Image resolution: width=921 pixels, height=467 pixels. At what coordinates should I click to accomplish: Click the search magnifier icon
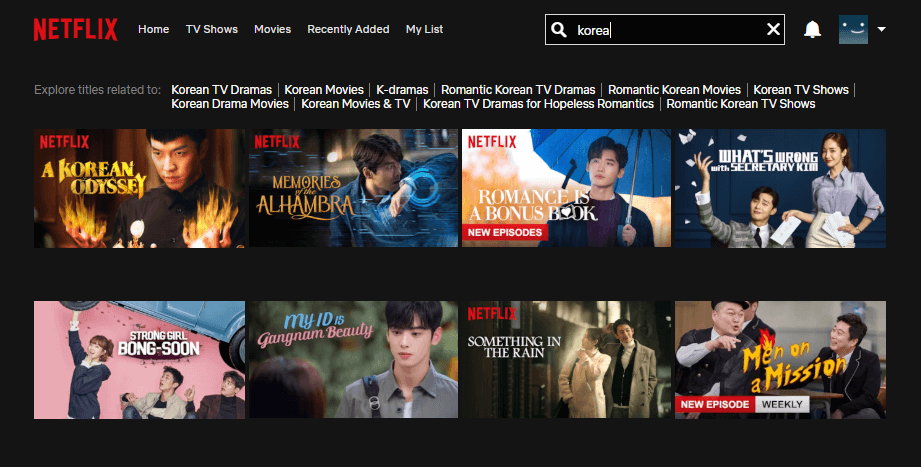click(x=559, y=30)
